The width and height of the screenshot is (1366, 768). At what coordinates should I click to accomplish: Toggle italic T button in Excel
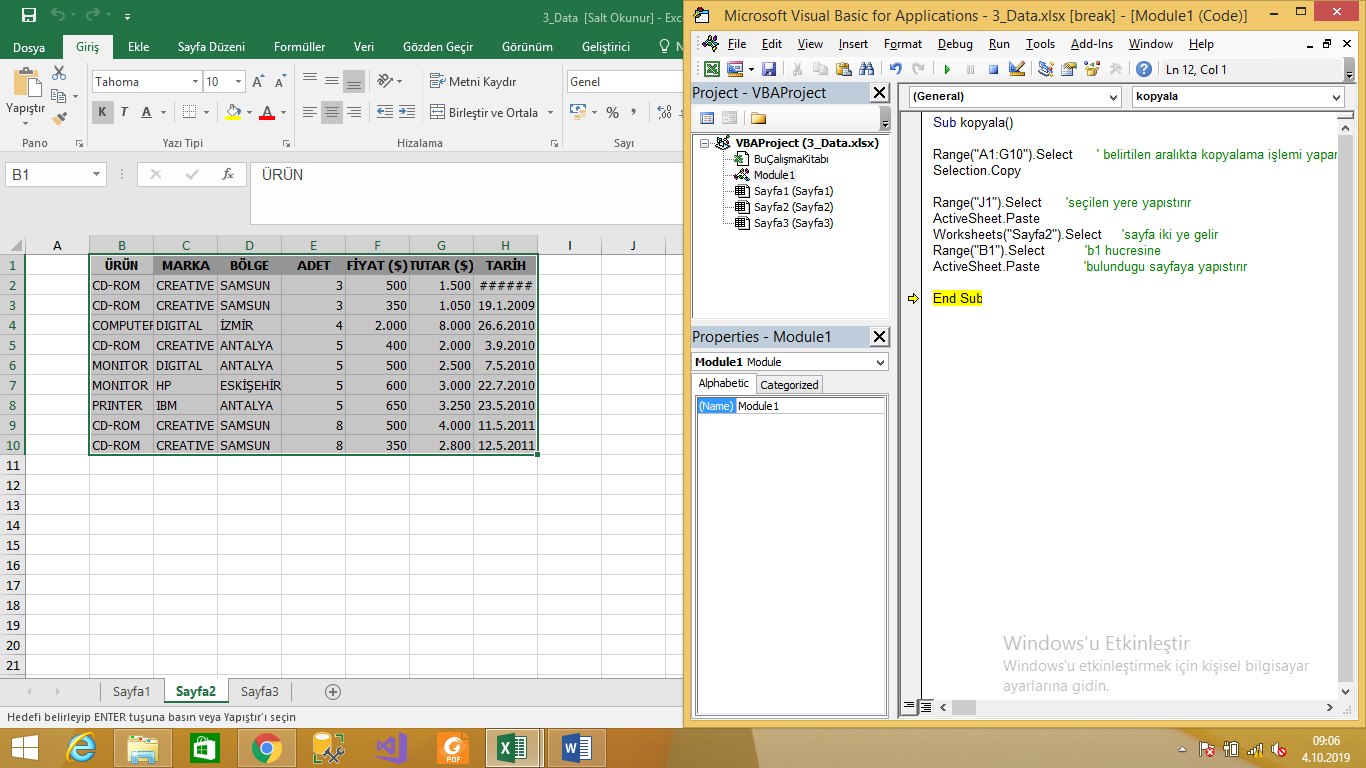tap(125, 112)
